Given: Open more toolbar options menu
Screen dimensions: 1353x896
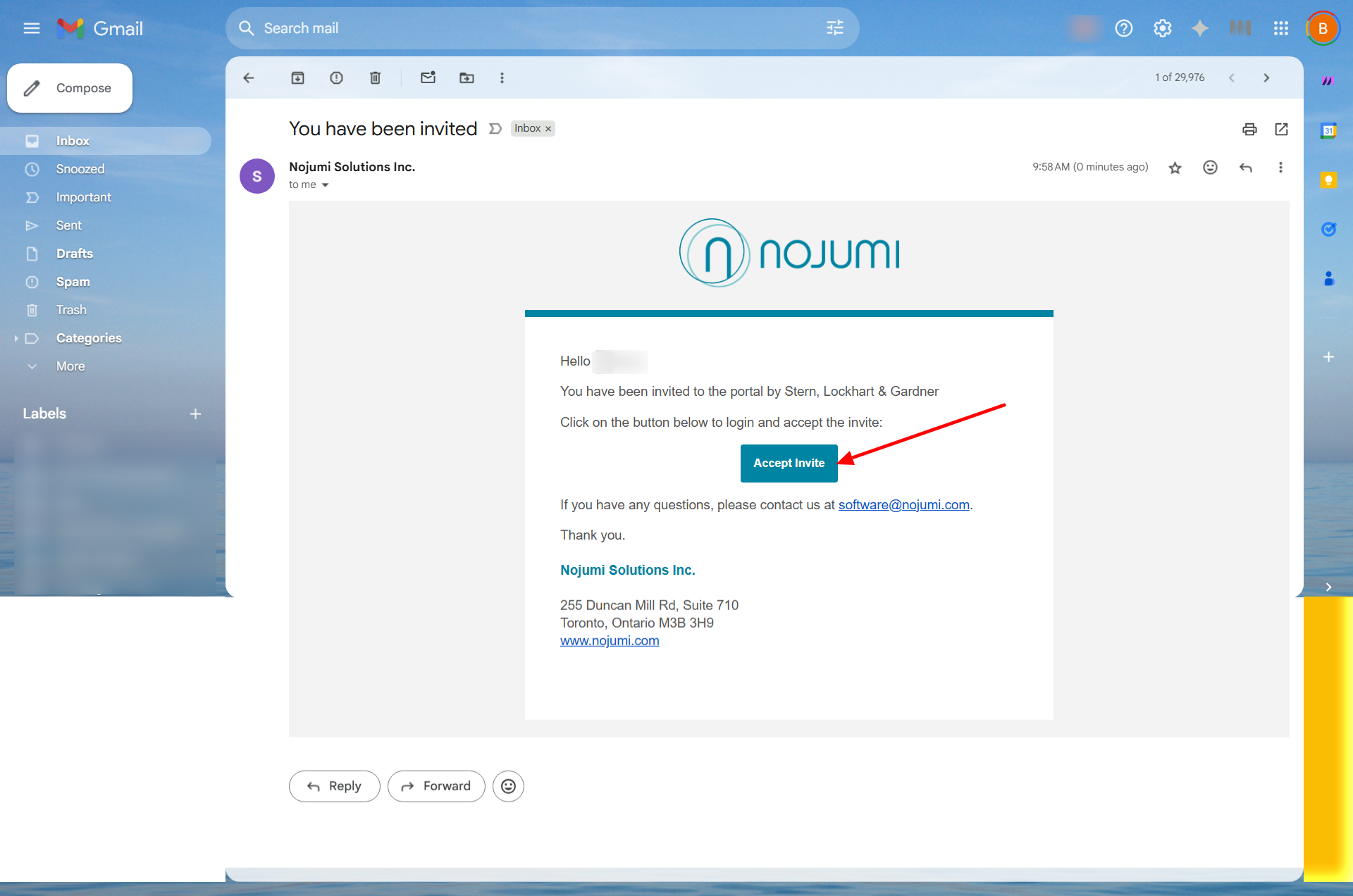Looking at the screenshot, I should 502,77.
